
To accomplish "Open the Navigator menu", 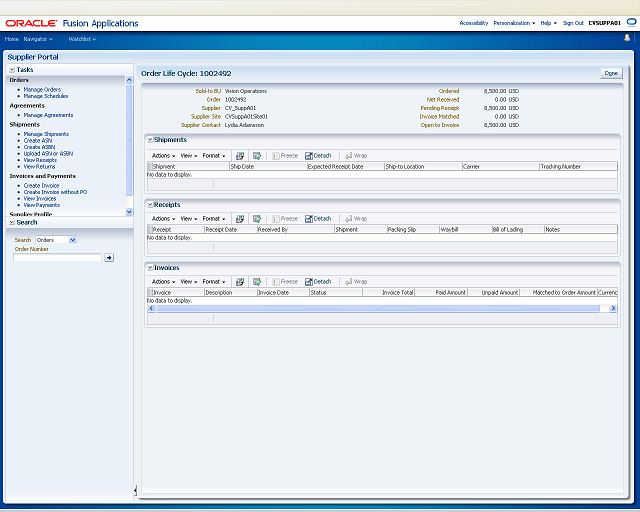I will pyautogui.click(x=38, y=39).
